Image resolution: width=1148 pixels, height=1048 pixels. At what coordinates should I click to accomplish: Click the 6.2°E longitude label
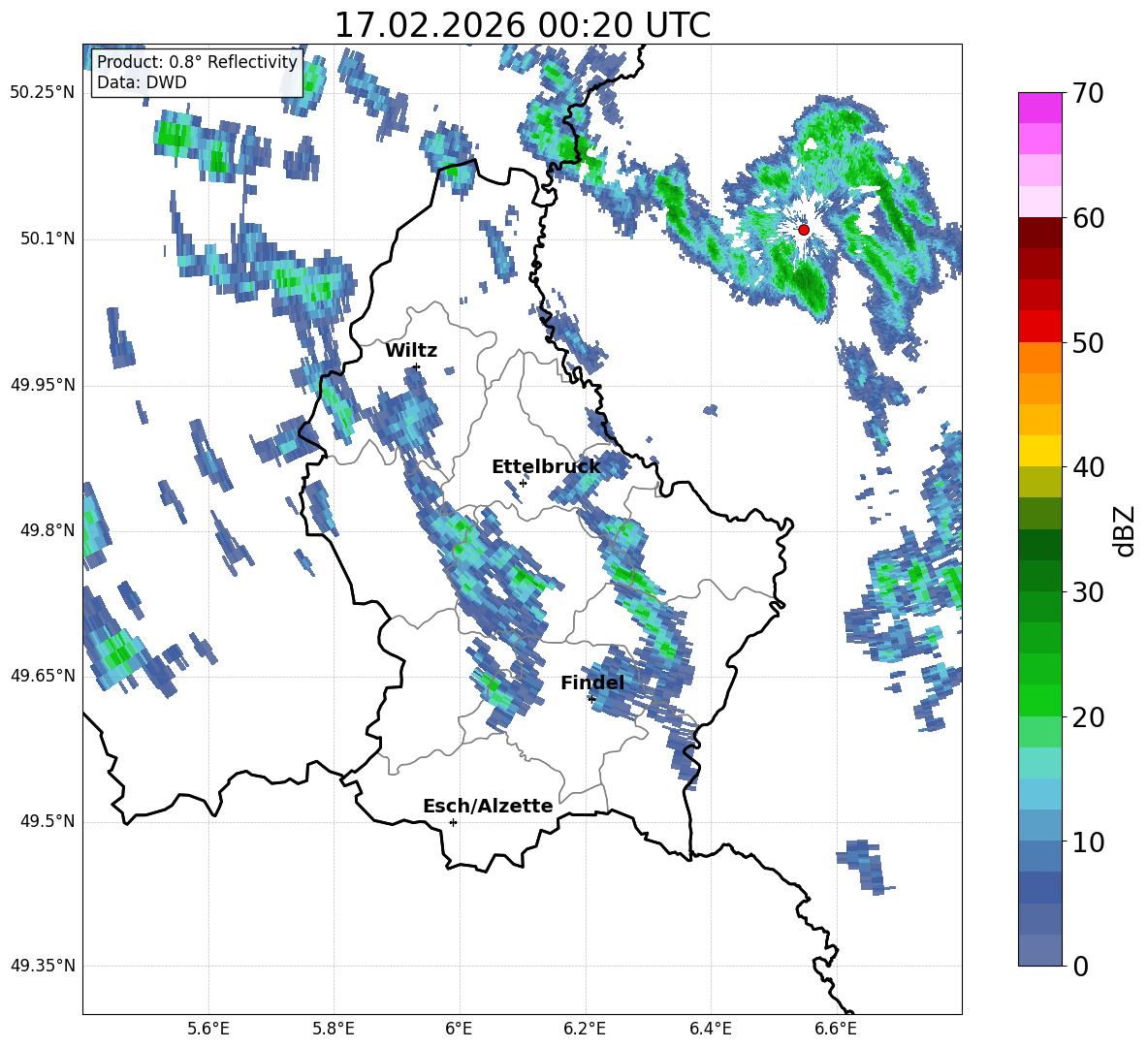(585, 1030)
